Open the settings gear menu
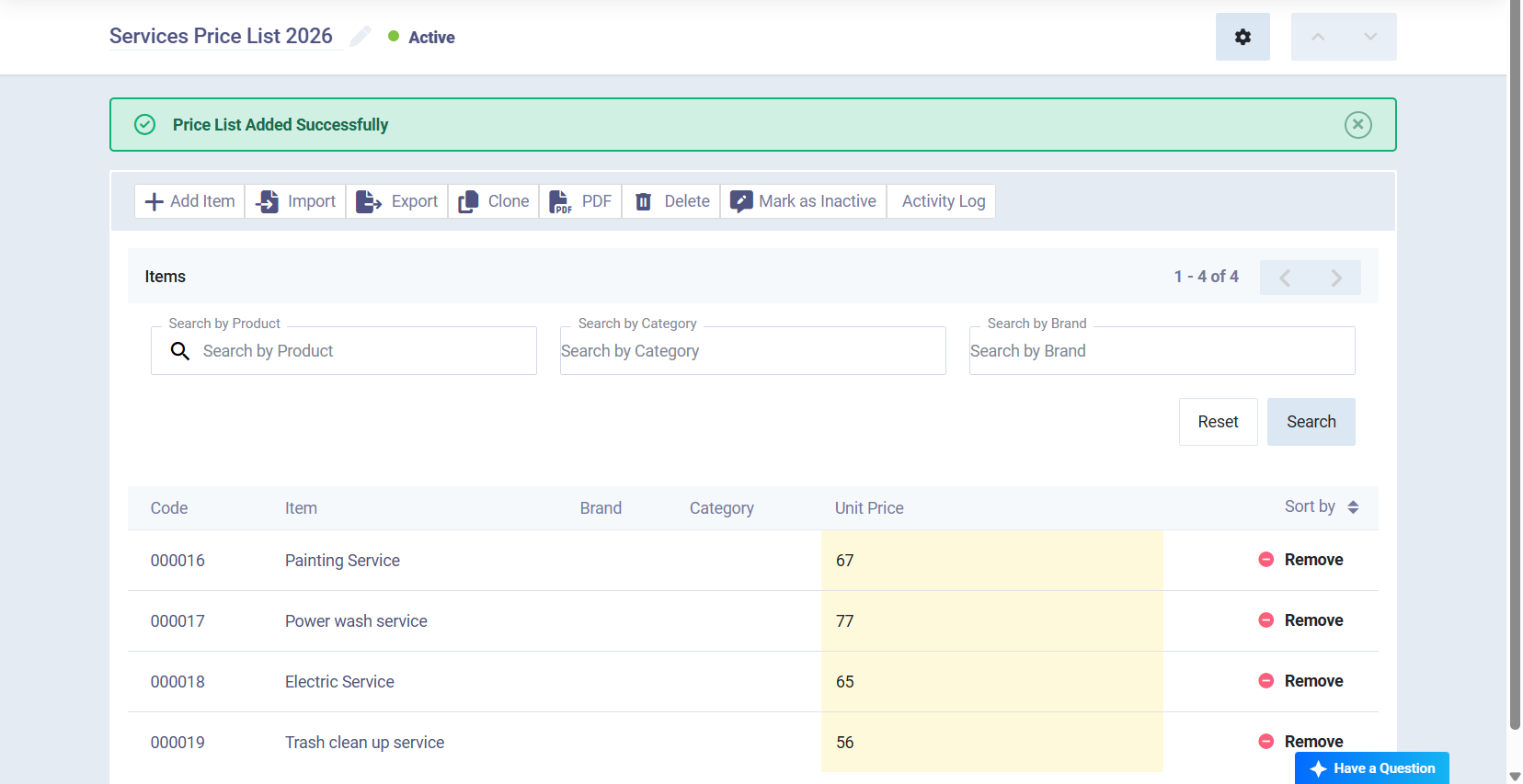Image resolution: width=1523 pixels, height=784 pixels. click(x=1242, y=37)
